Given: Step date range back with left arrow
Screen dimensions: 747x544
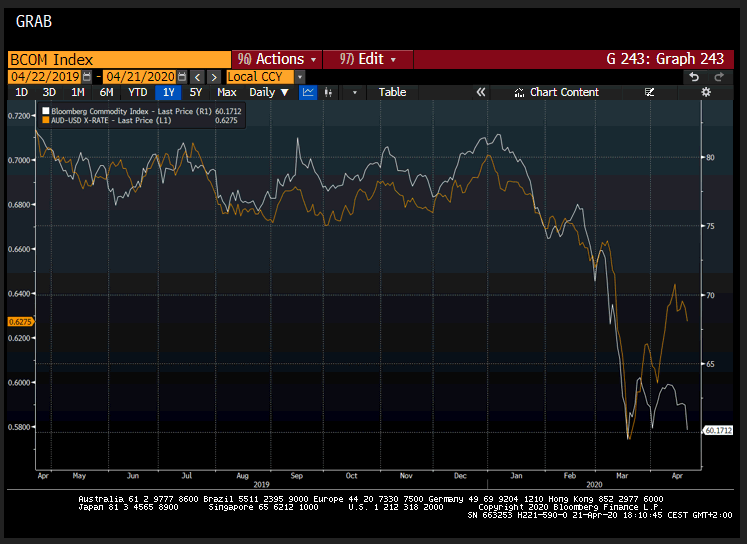Looking at the screenshot, I should [x=198, y=77].
